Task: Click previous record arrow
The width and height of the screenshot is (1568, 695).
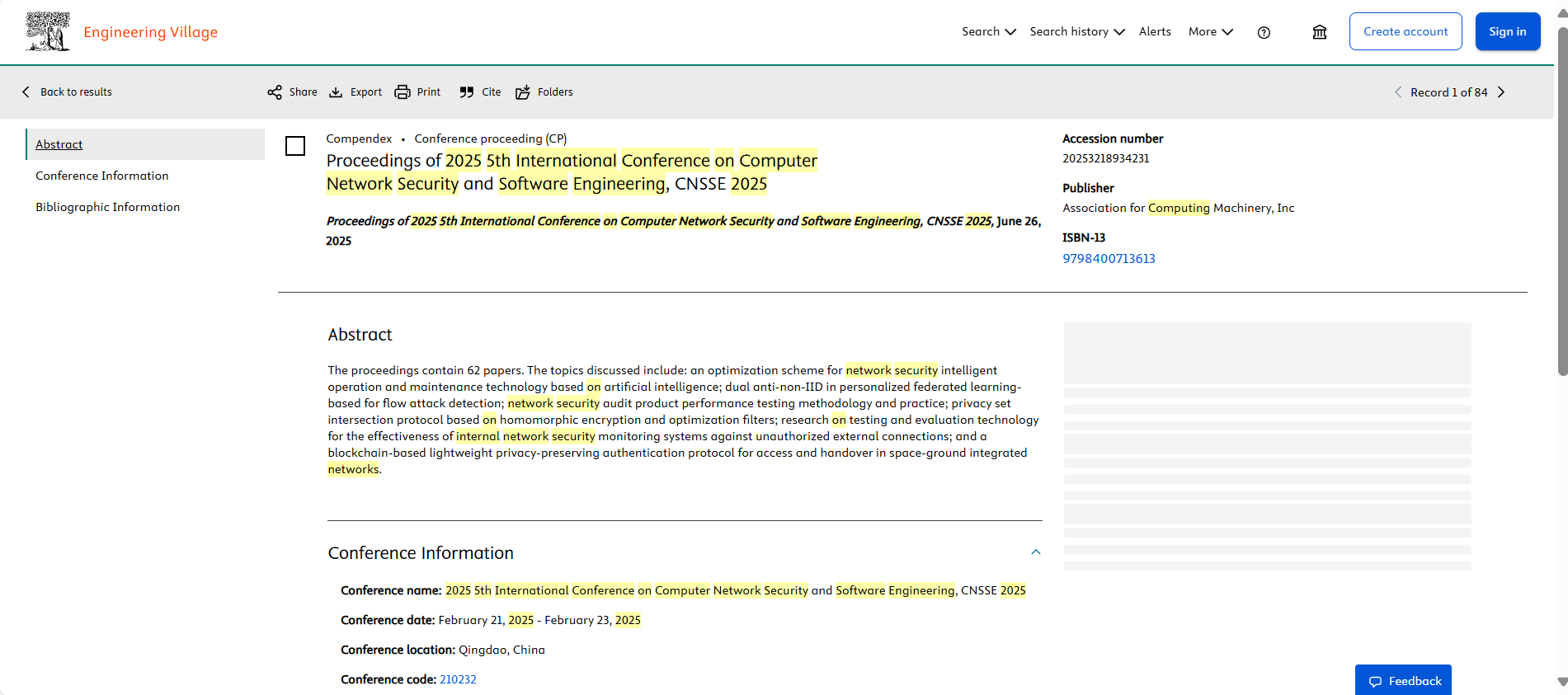Action: 1398,92
